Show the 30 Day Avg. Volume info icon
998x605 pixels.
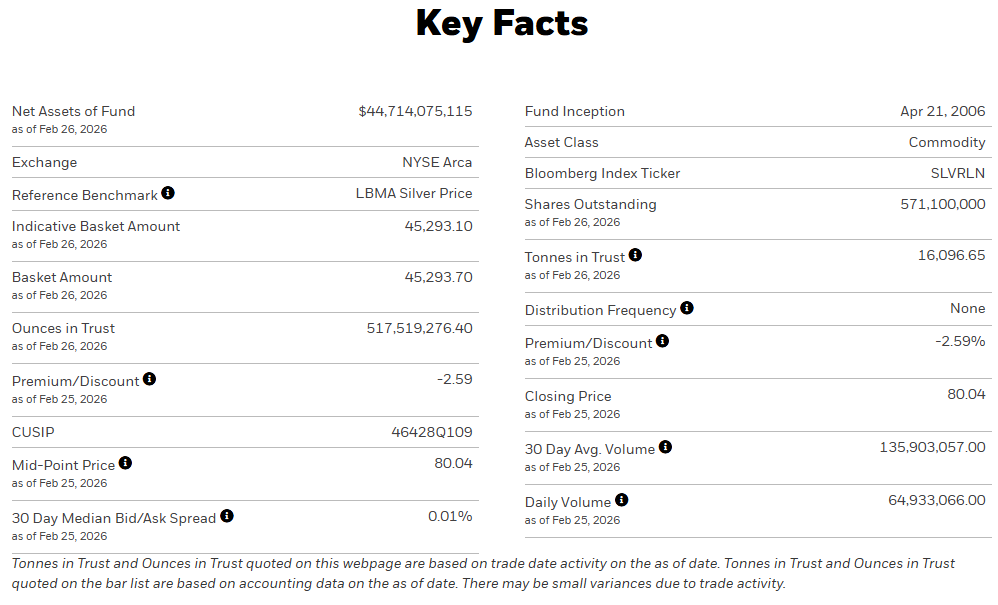click(x=665, y=448)
